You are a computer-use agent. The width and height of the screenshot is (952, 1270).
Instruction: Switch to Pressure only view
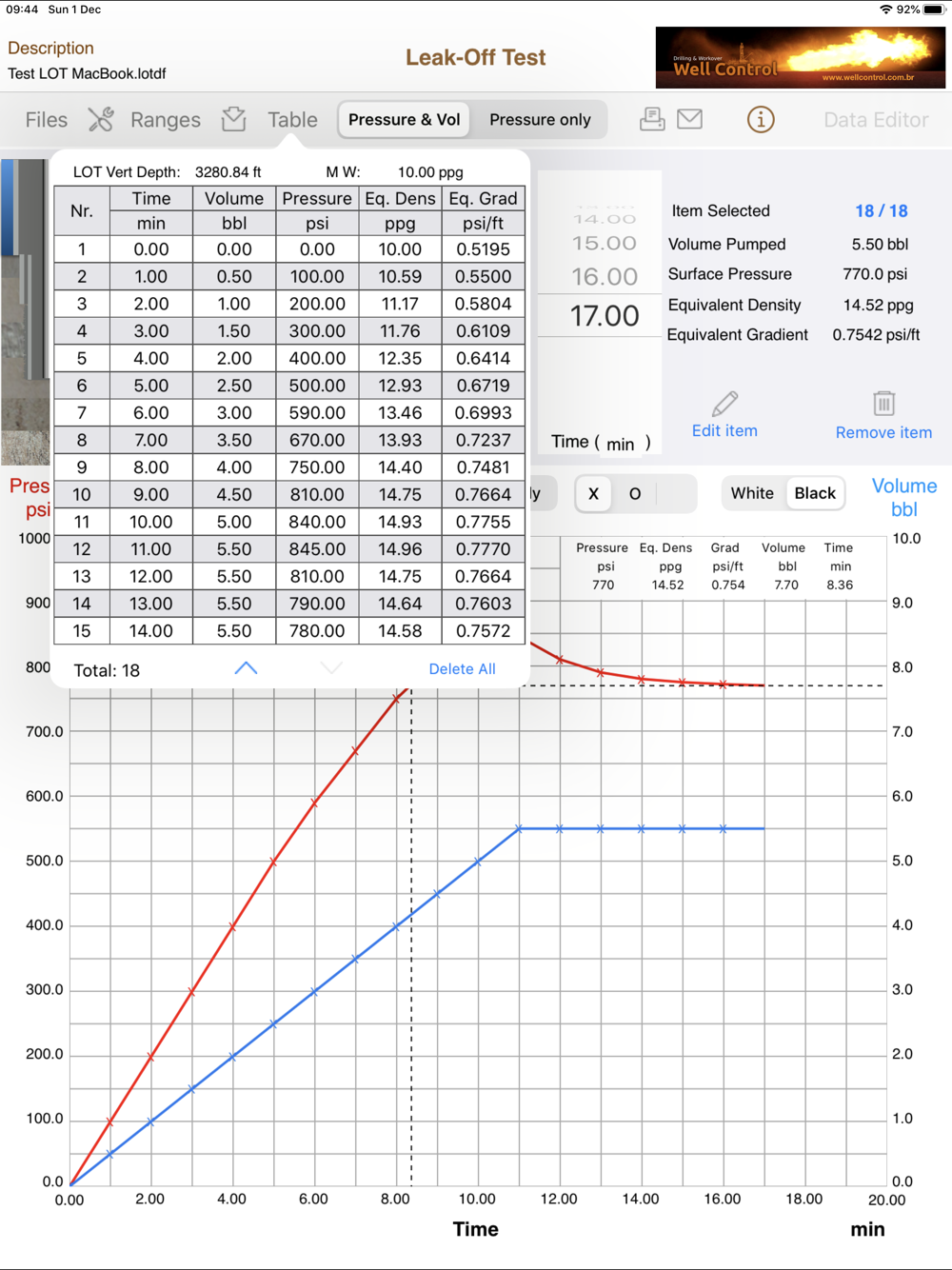(x=540, y=120)
